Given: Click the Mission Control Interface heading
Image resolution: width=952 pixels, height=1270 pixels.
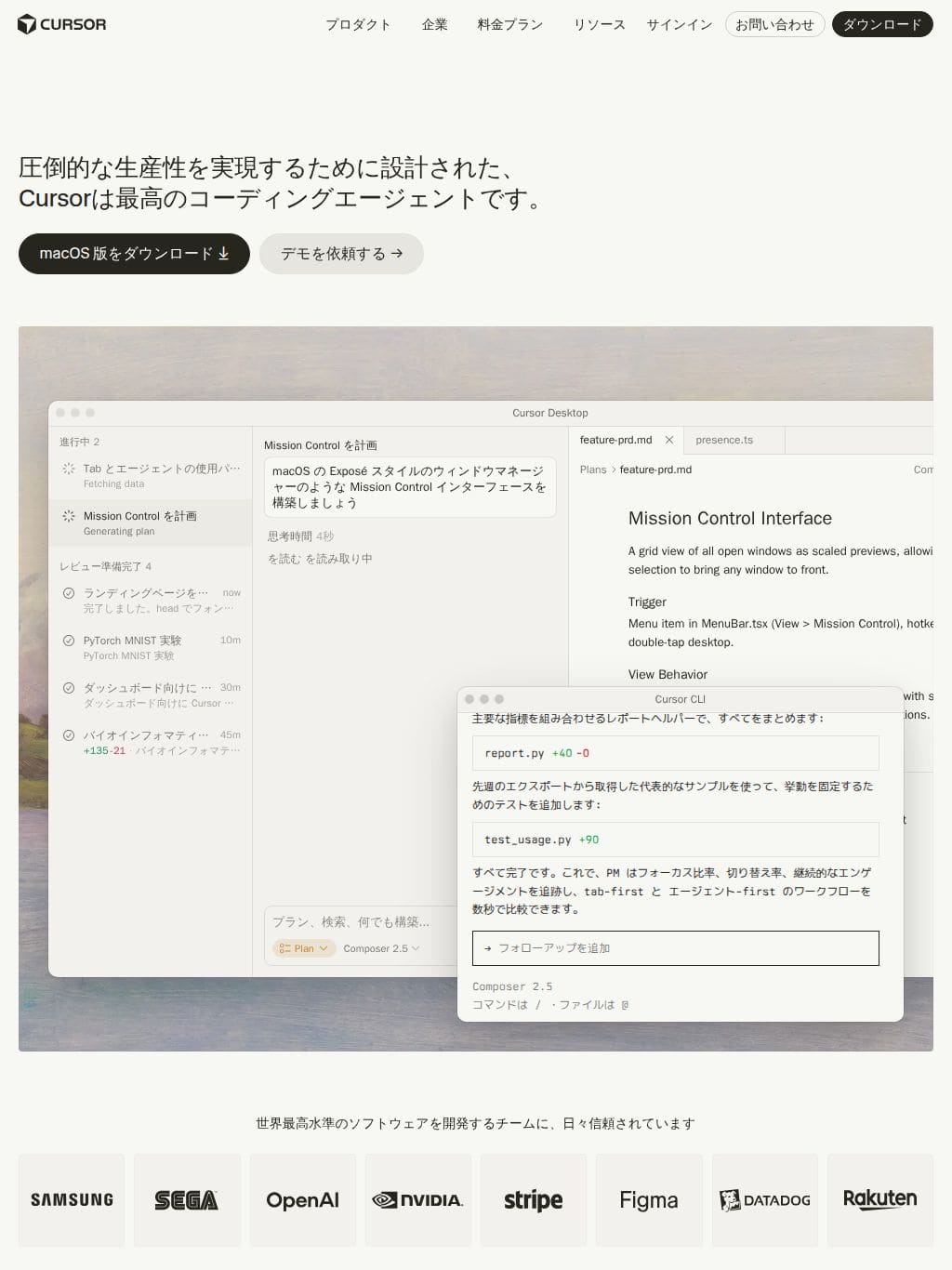Looking at the screenshot, I should click(730, 519).
